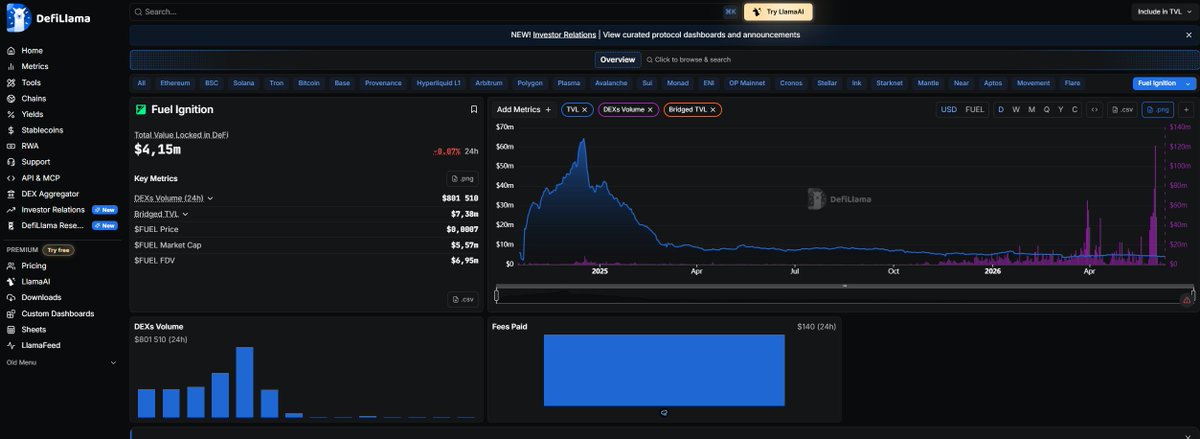Set chart interval to Q (quarterly)
This screenshot has height=439, width=1200.
1046,109
